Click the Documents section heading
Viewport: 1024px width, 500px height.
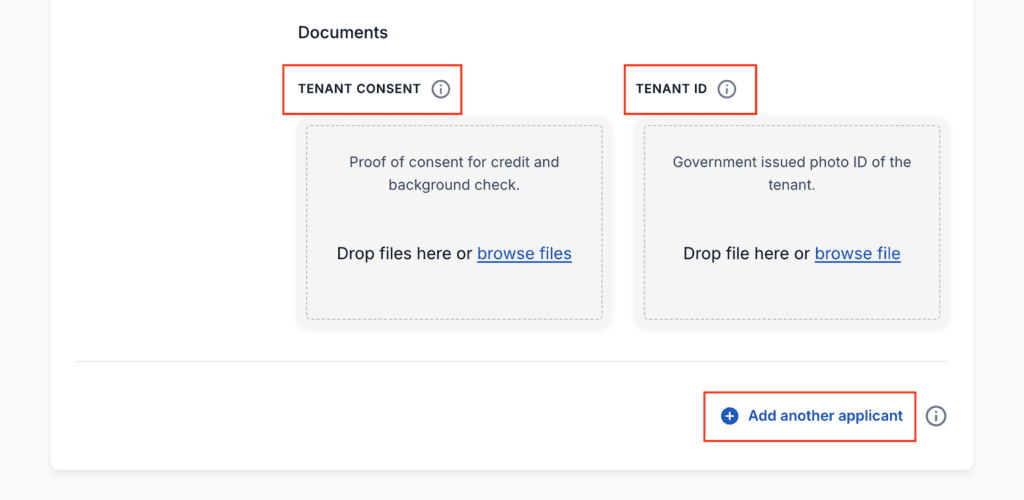[343, 32]
